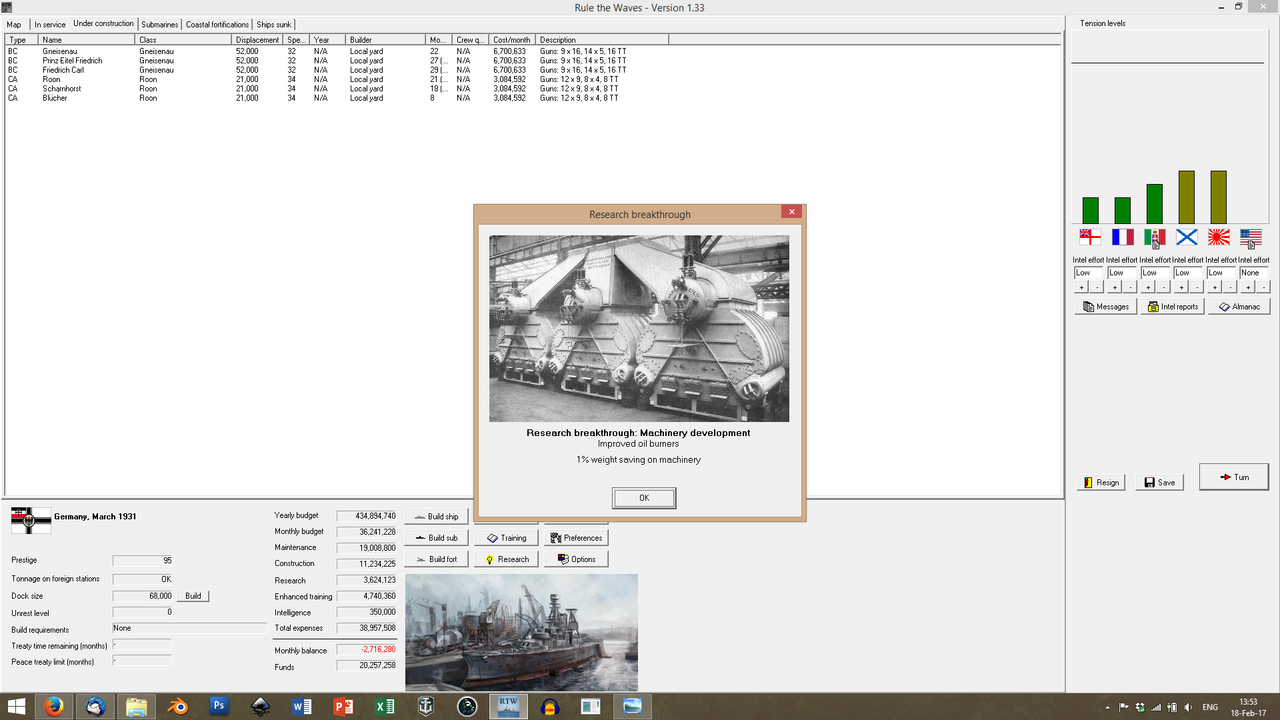Viewport: 1280px width, 720px height.
Task: Click the American flag icon in tension panel
Action: point(1249,237)
